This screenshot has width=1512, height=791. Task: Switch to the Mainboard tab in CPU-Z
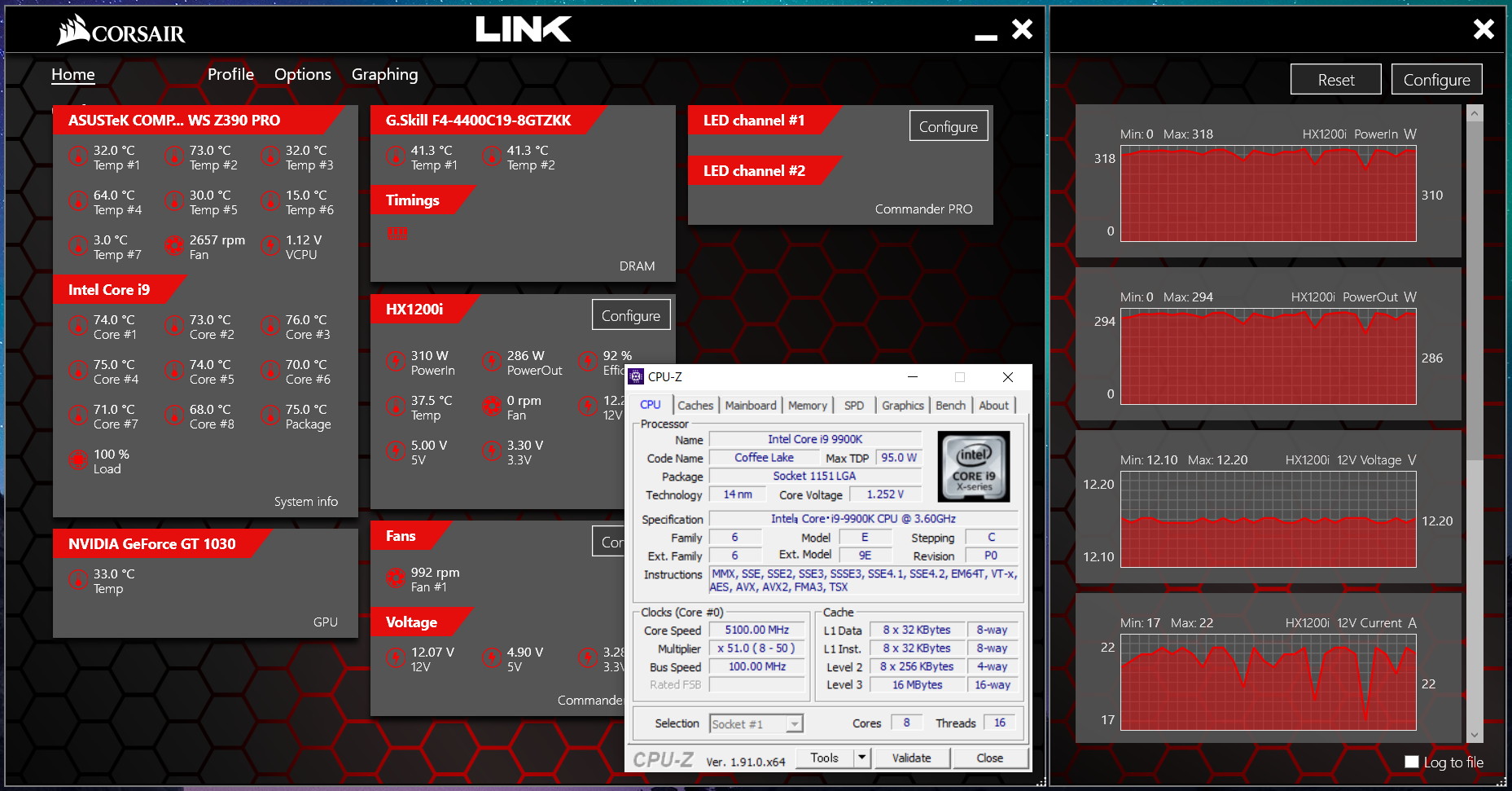[751, 405]
